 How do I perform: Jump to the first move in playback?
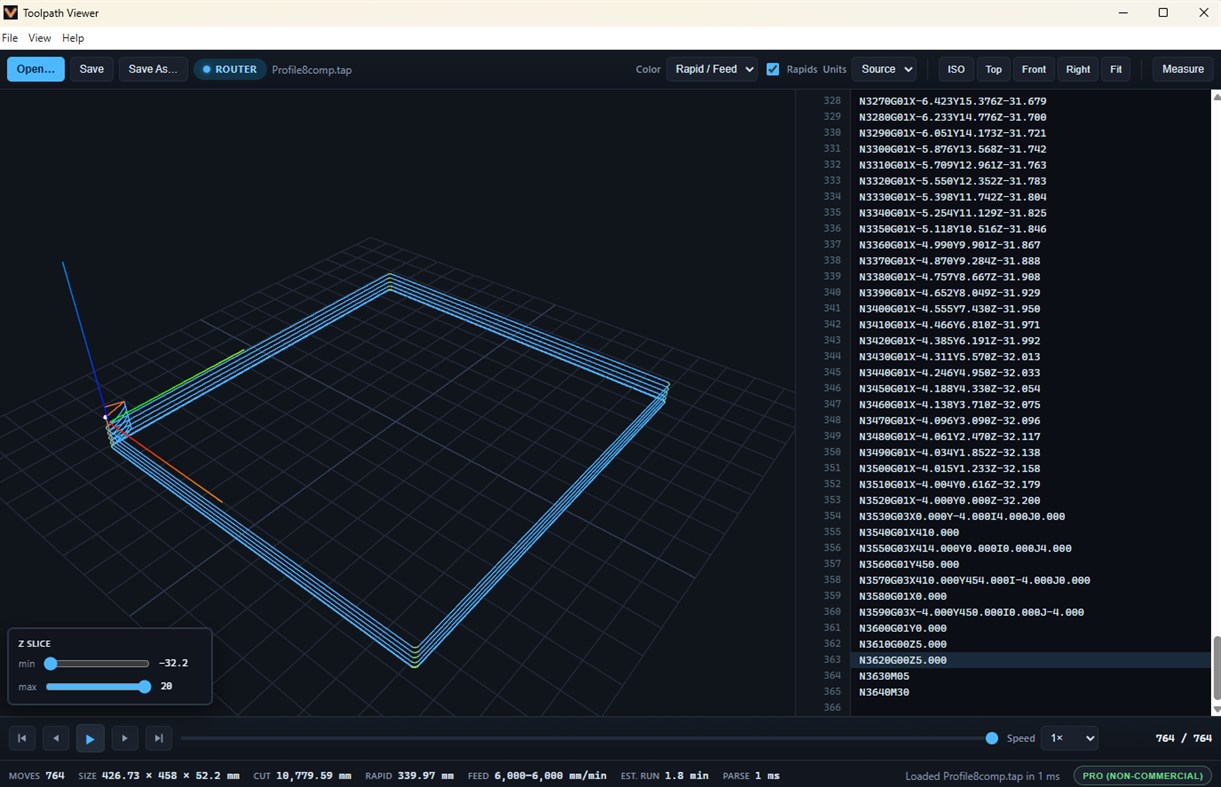[x=22, y=739]
